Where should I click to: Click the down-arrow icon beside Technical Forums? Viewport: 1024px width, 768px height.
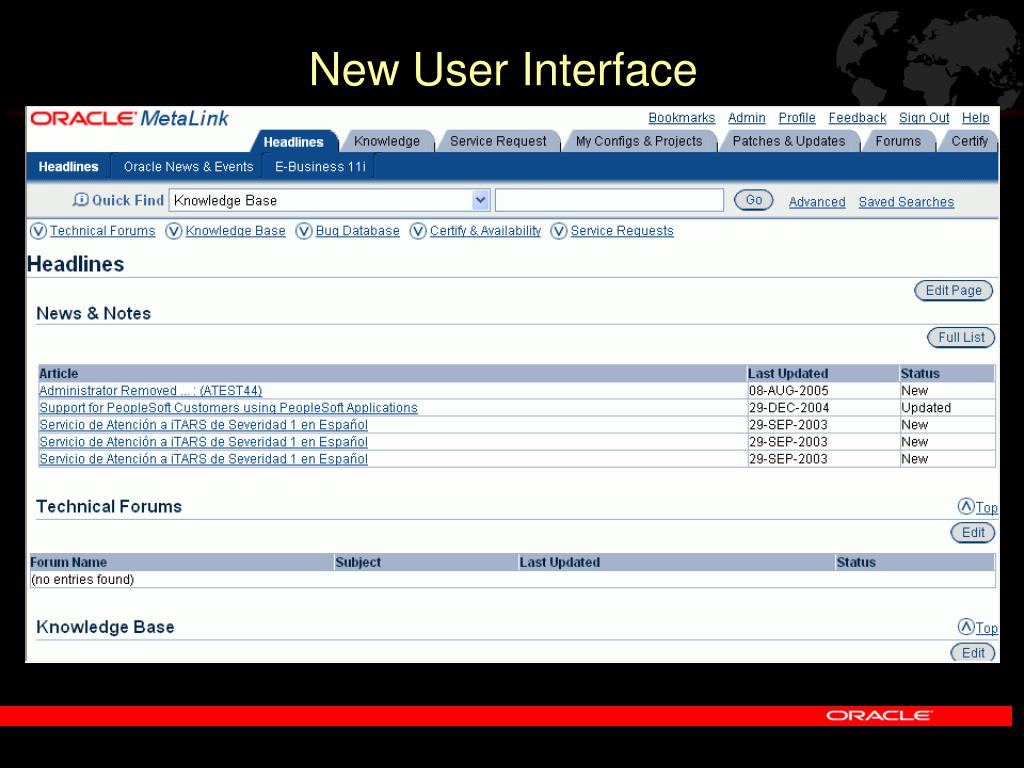click(39, 231)
